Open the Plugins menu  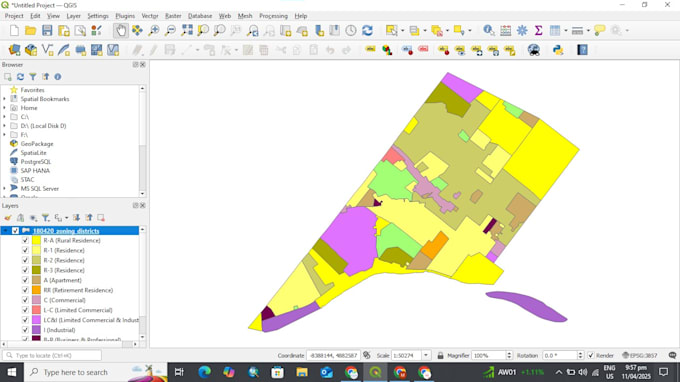125,16
